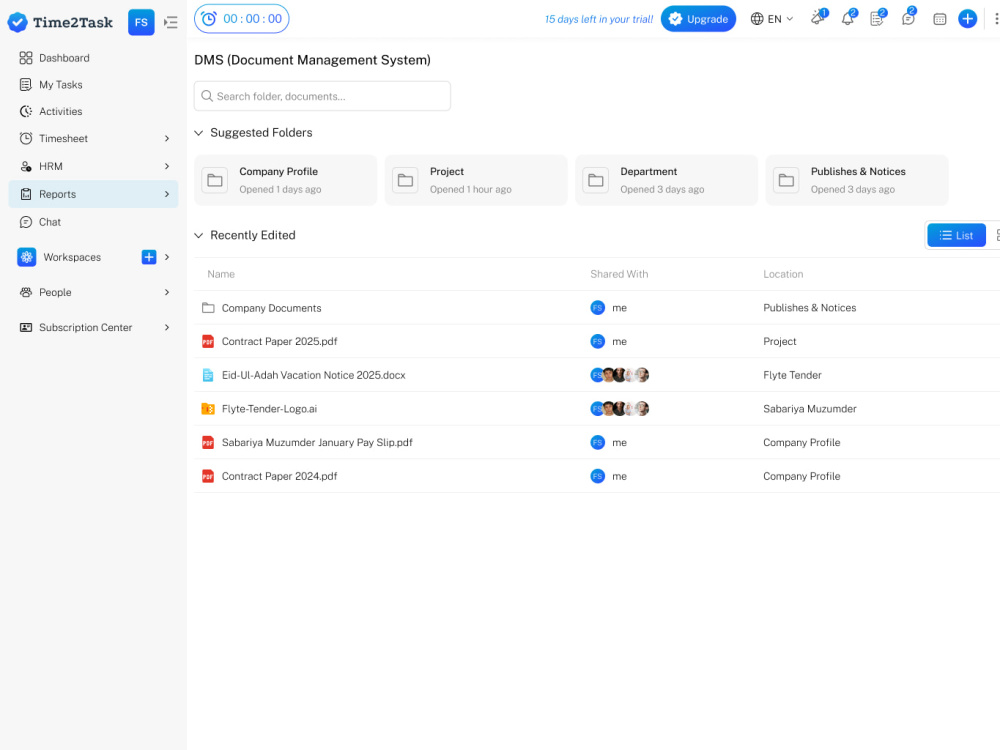Click the Project location in Contract Paper 2025 row
The image size is (1000, 750).
[779, 341]
